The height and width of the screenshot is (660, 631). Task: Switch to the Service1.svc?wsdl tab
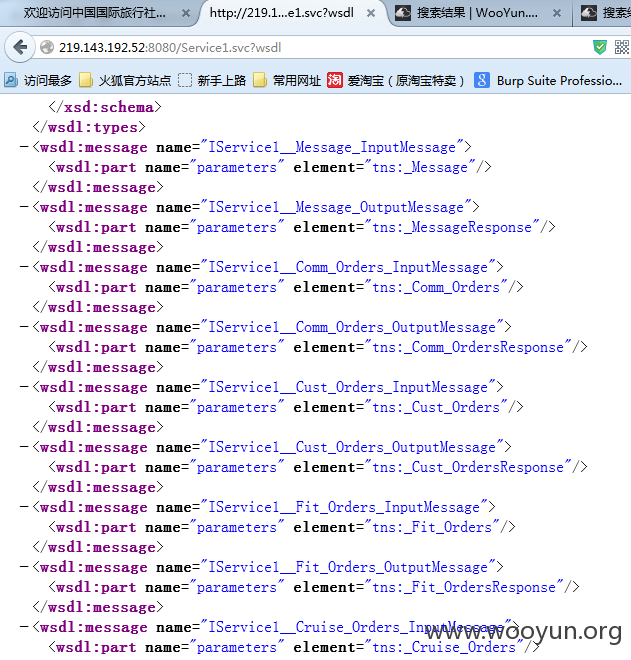[x=281, y=13]
